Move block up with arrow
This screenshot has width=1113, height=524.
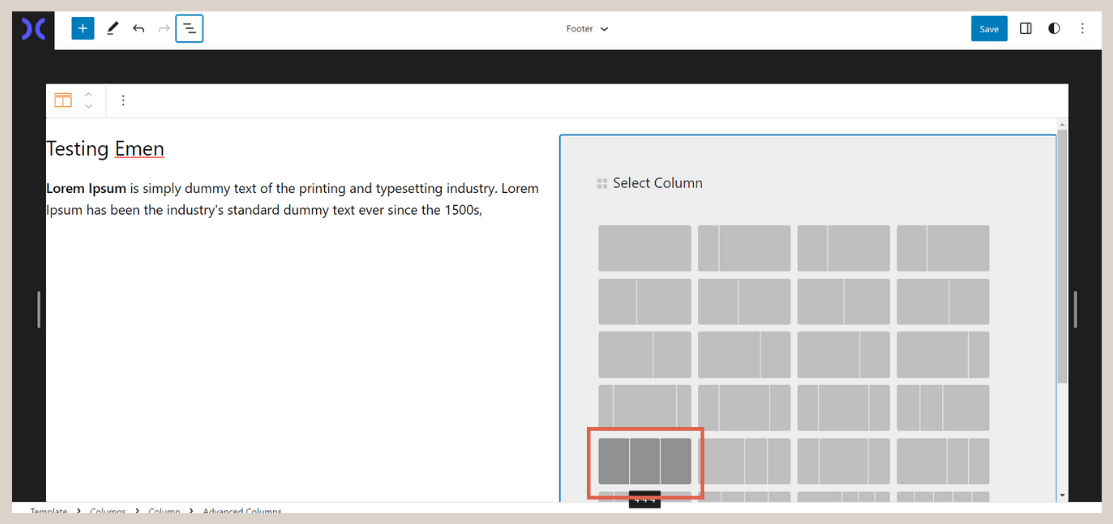pyautogui.click(x=89, y=94)
